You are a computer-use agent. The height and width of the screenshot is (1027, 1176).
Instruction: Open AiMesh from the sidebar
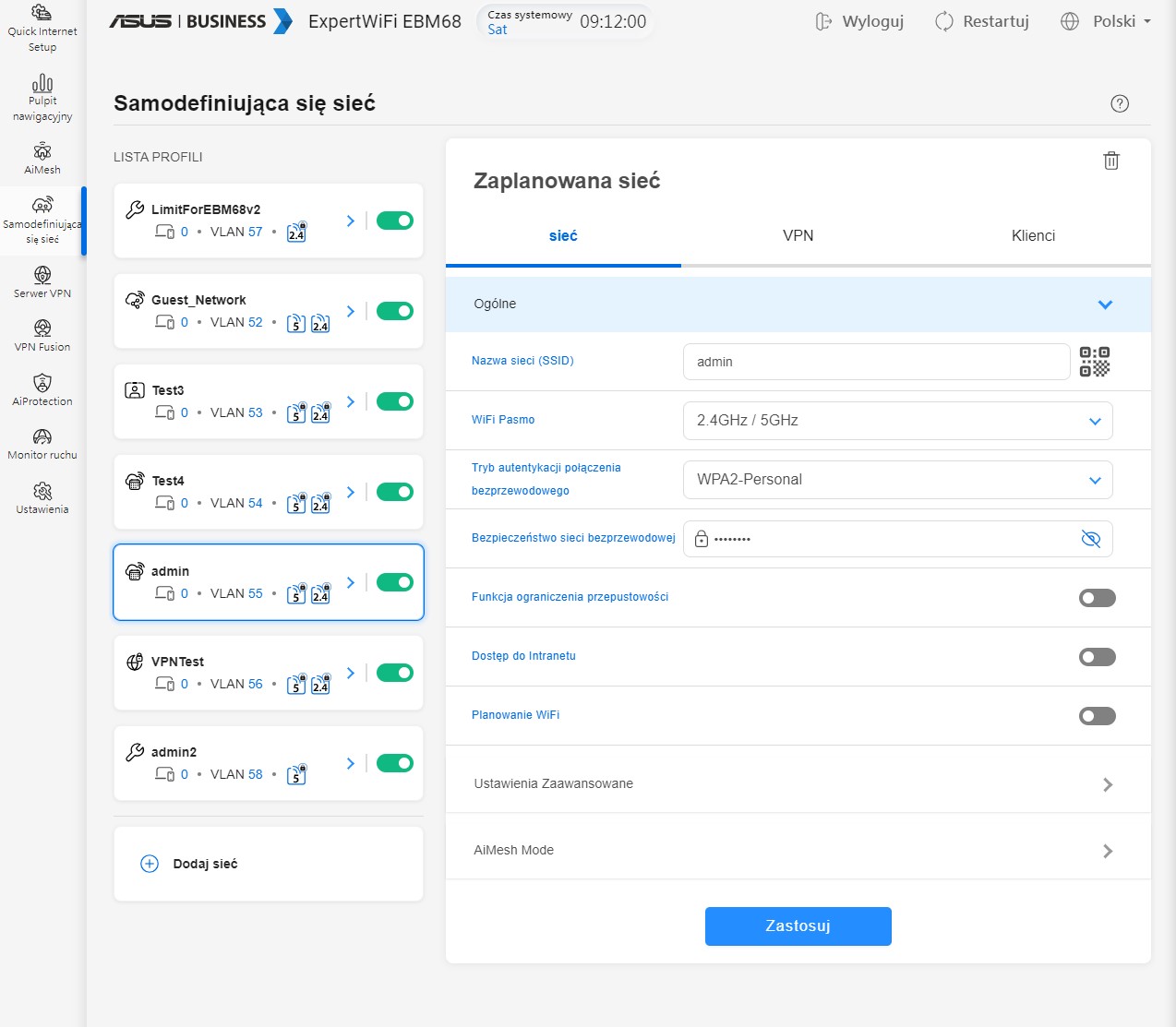42,158
